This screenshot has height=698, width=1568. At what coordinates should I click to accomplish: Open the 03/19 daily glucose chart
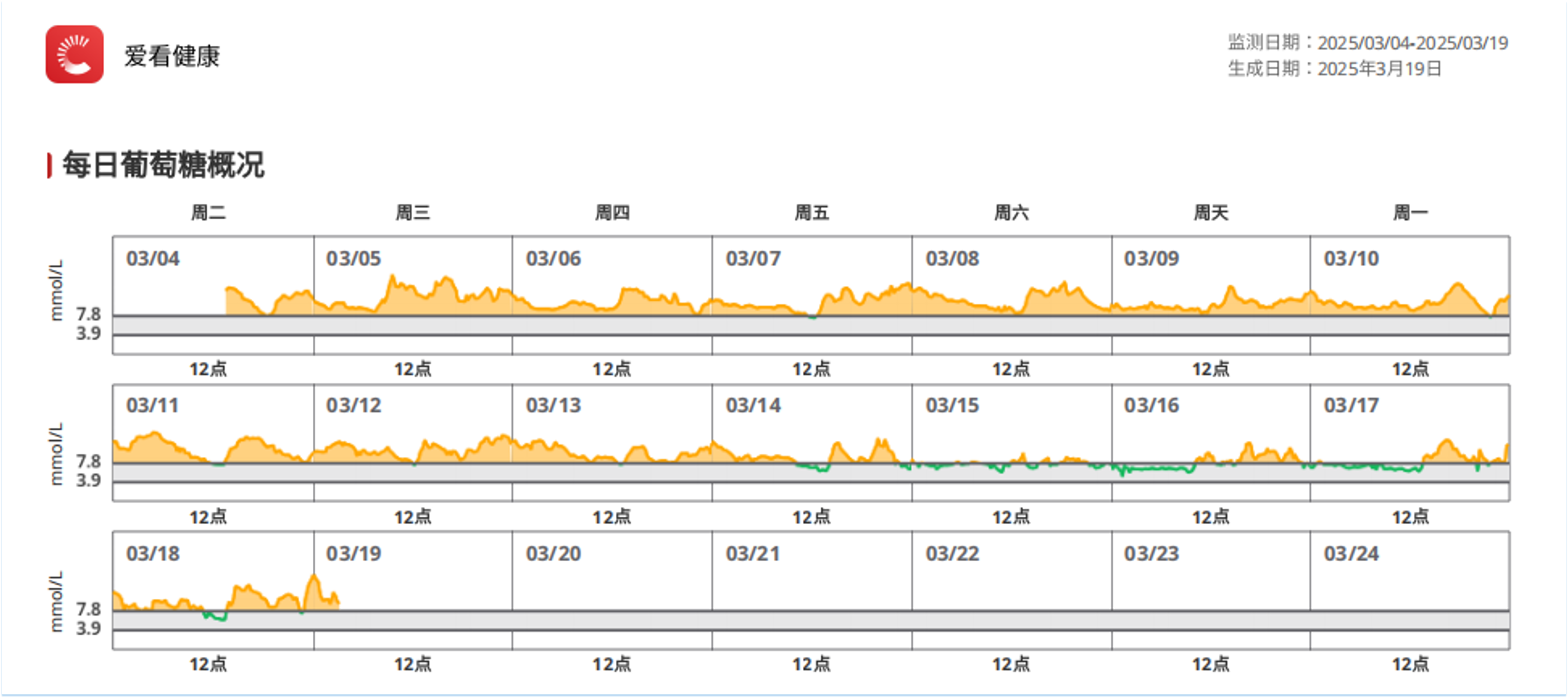413,590
